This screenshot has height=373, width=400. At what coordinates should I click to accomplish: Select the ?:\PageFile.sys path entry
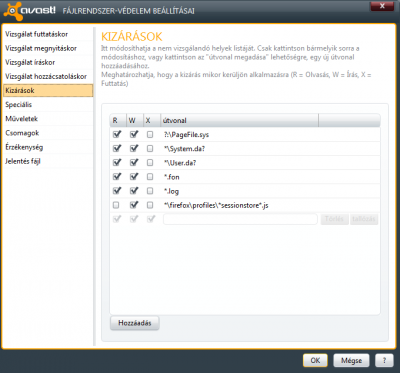pos(186,135)
